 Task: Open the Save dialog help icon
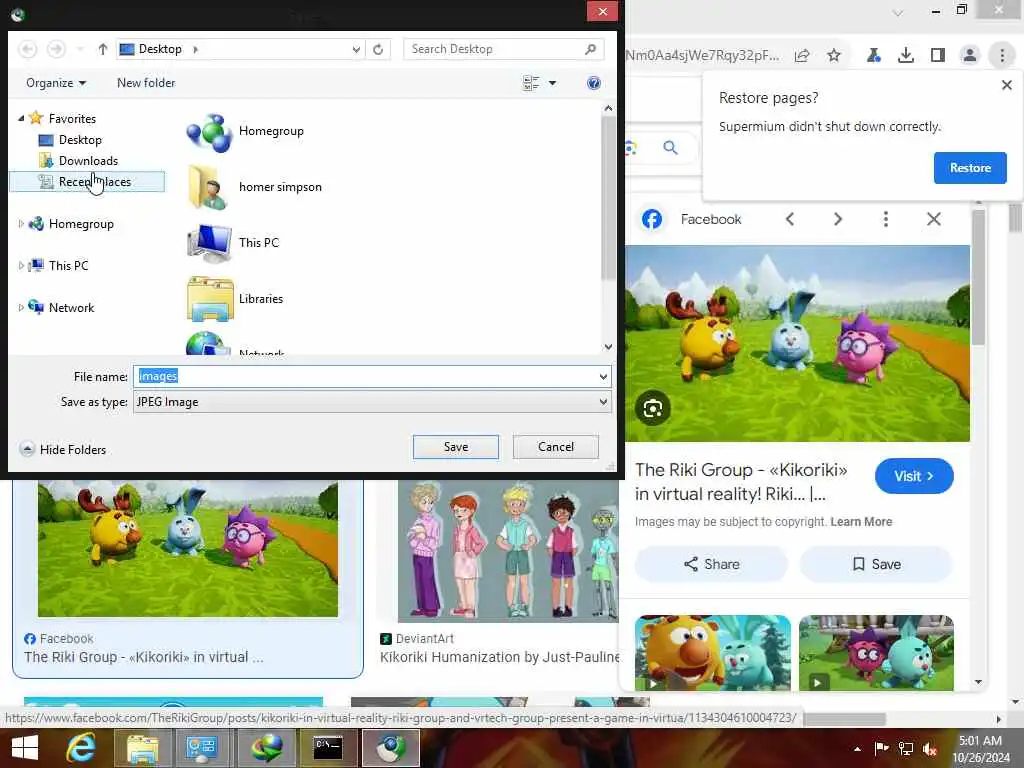click(594, 83)
